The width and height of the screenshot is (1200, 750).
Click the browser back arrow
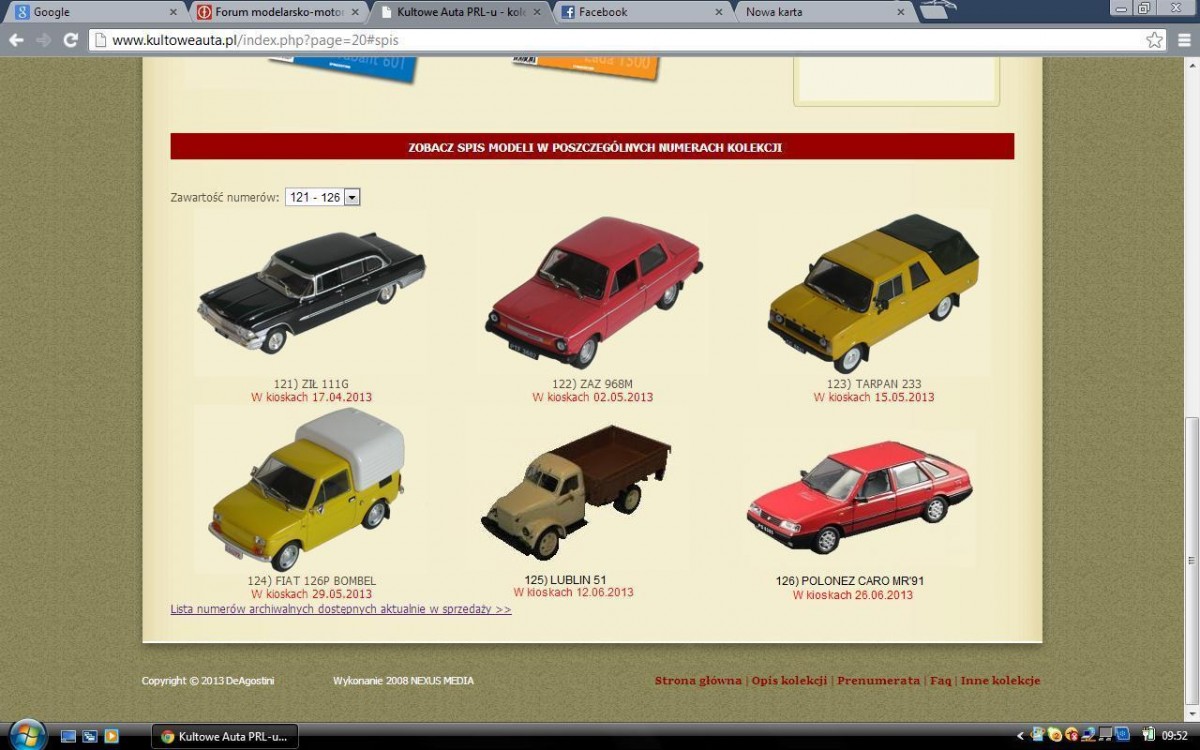pyautogui.click(x=16, y=40)
